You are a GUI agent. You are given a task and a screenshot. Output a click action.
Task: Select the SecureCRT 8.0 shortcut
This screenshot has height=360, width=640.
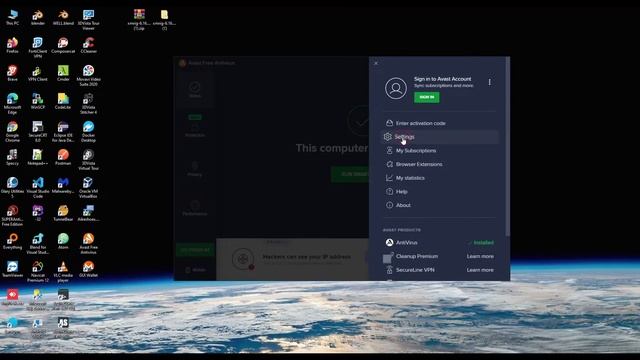click(38, 131)
